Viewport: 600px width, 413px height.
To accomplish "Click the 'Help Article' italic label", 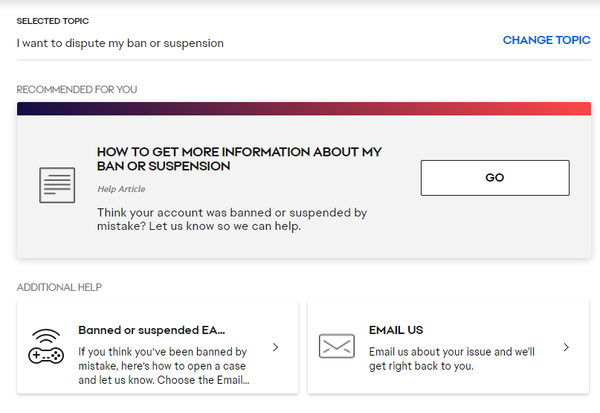I will [x=121, y=188].
